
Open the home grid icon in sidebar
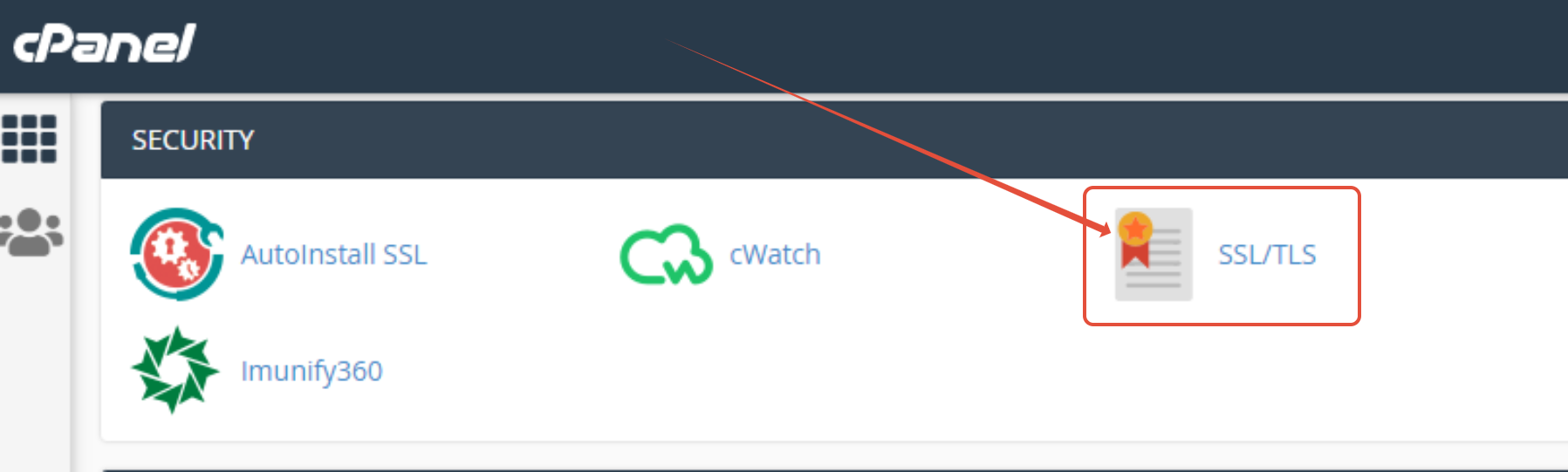(x=29, y=139)
